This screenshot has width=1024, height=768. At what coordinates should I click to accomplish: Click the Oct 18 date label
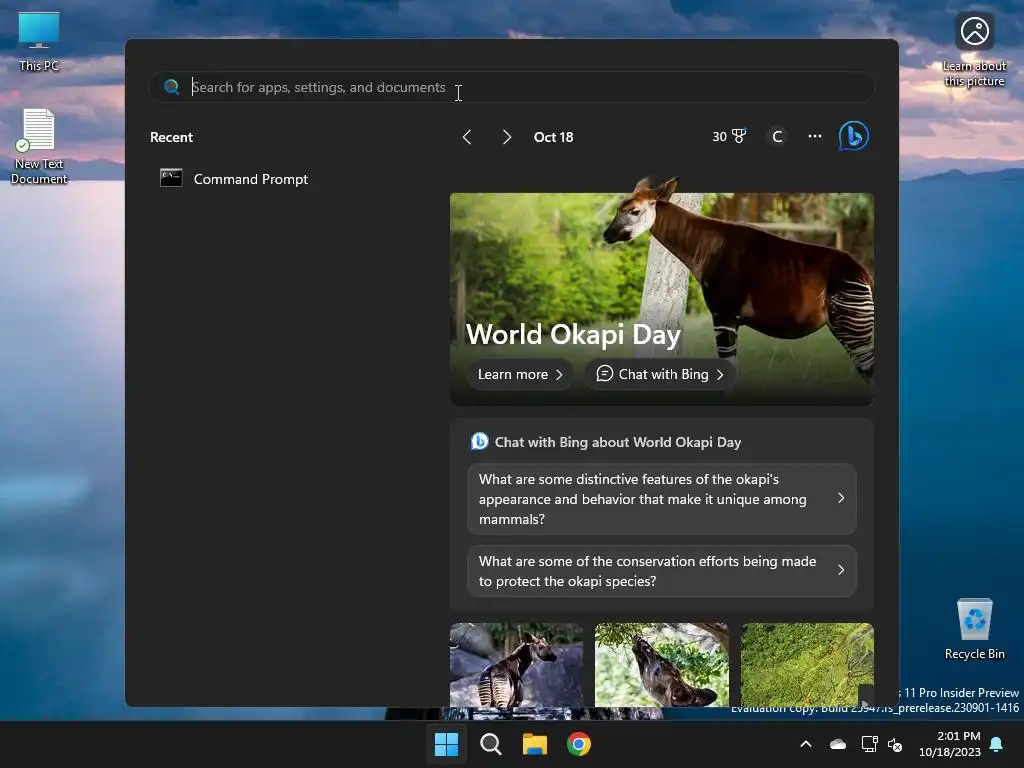click(x=553, y=137)
